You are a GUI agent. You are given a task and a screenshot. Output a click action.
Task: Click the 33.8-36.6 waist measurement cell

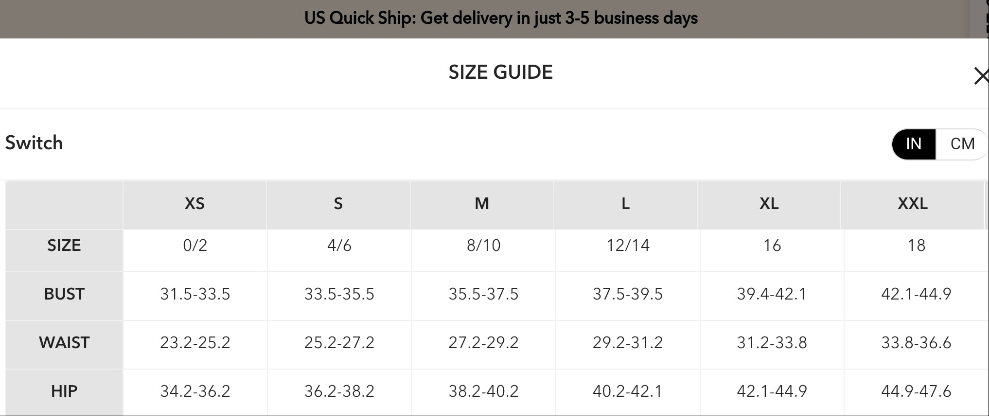point(916,343)
